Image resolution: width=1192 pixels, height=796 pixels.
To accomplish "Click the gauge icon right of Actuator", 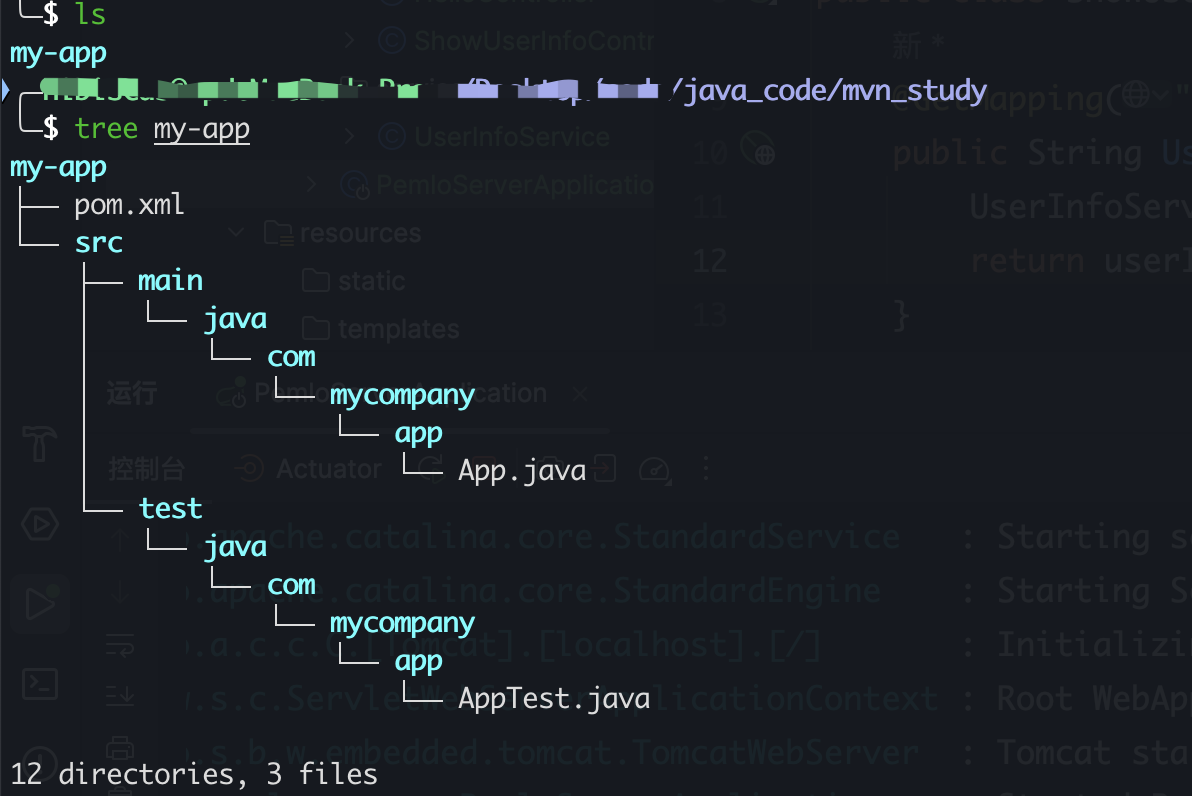I will [x=655, y=469].
